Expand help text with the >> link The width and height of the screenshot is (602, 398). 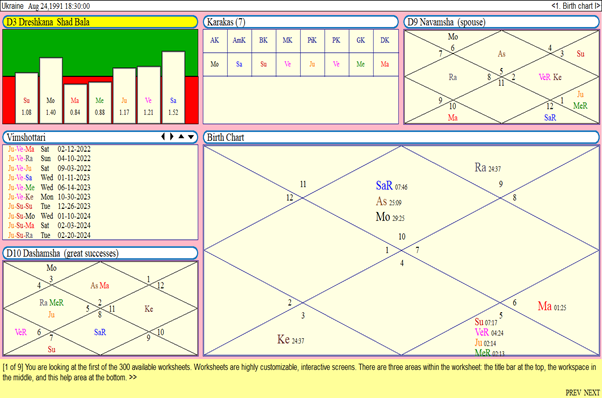[x=132, y=378]
